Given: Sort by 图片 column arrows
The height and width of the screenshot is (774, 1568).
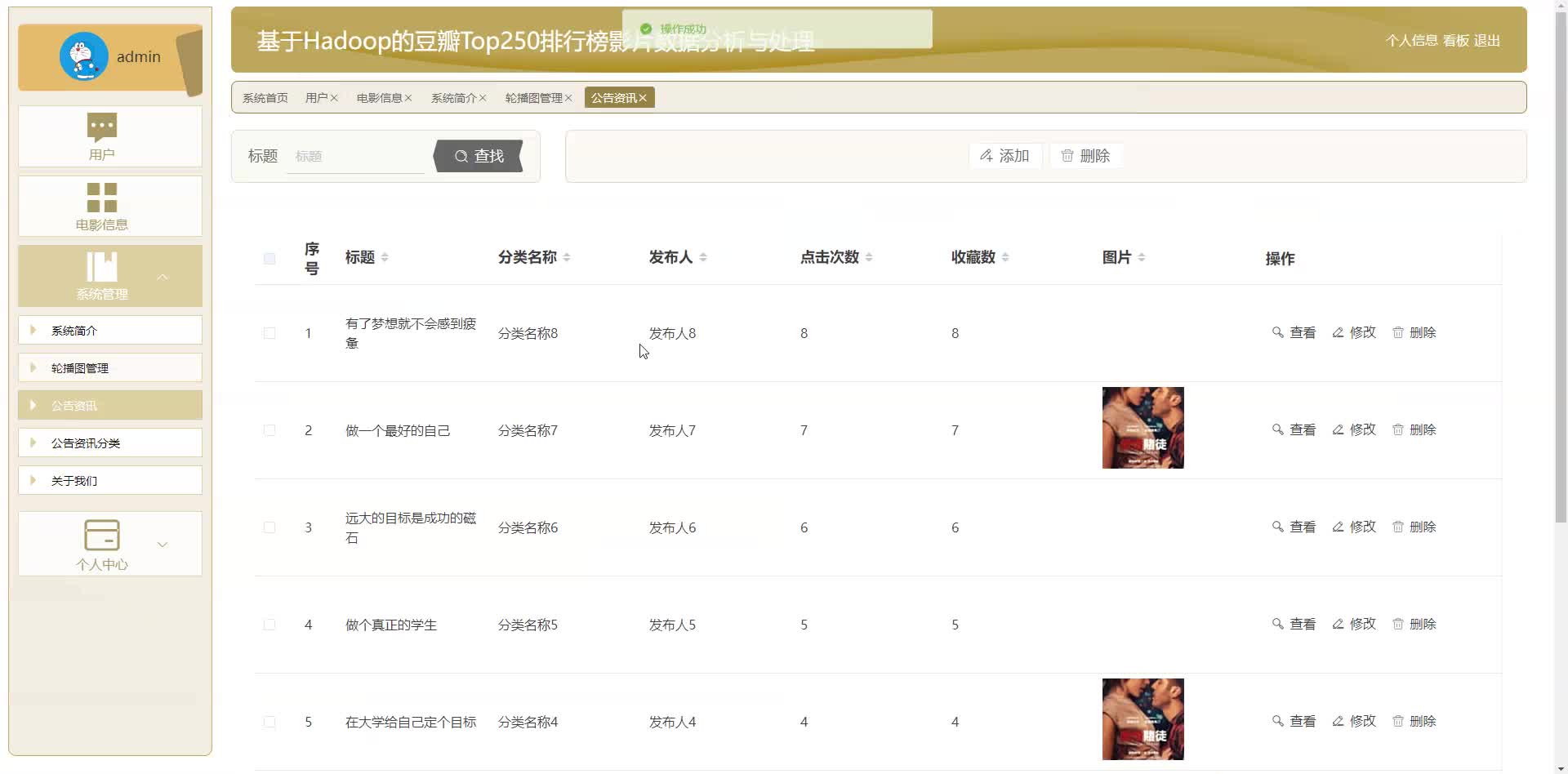Looking at the screenshot, I should (1142, 257).
